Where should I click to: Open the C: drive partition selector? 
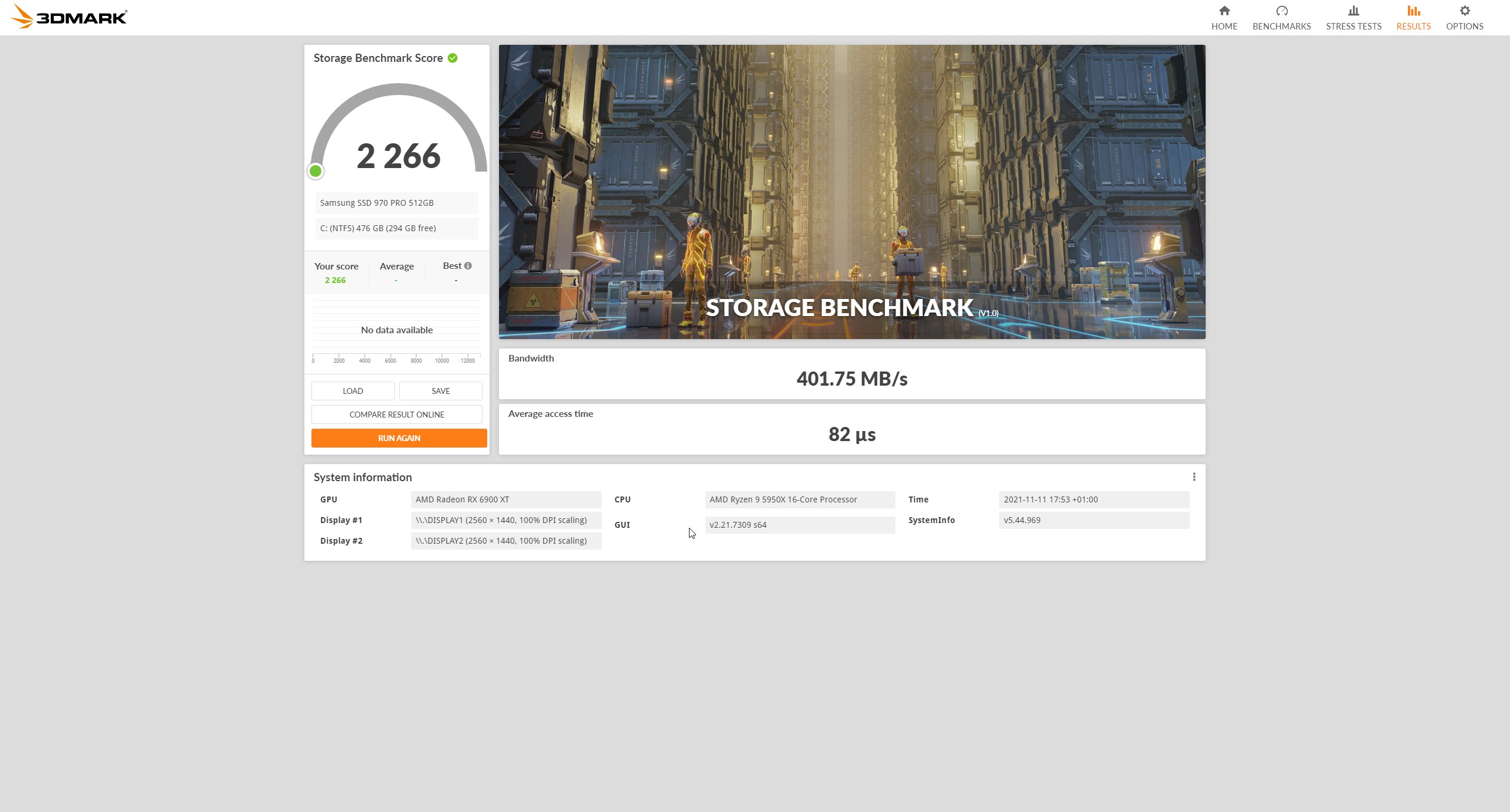coord(396,228)
